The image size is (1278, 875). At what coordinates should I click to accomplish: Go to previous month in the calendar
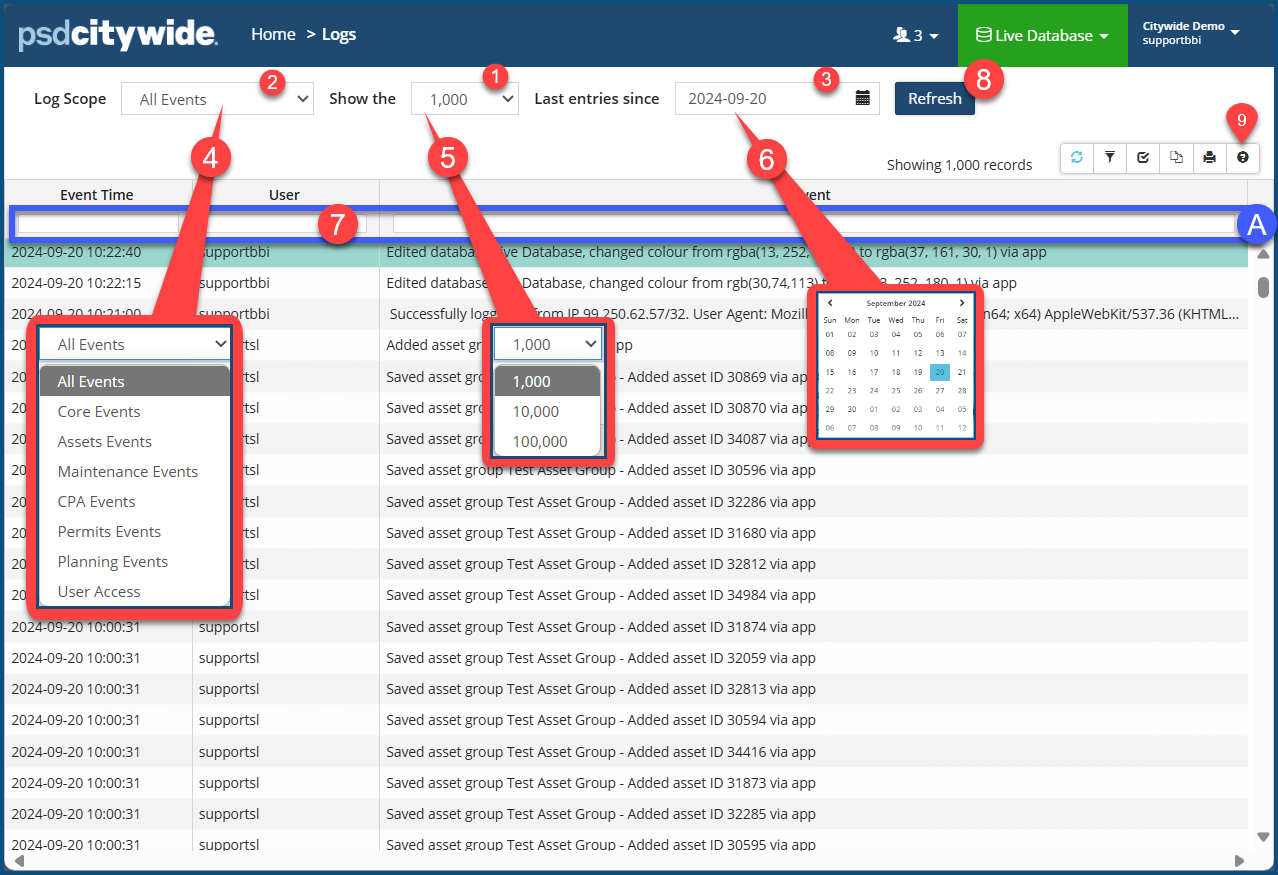[830, 303]
